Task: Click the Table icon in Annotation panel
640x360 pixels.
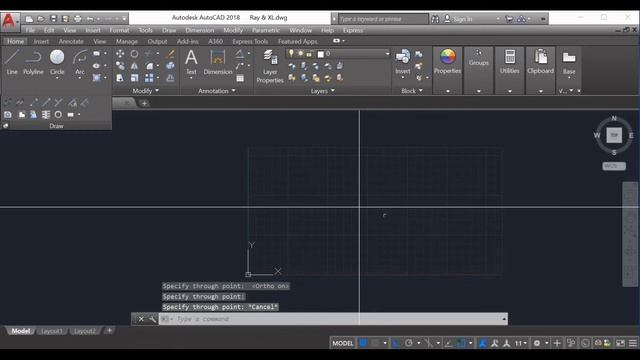Action: (240, 78)
